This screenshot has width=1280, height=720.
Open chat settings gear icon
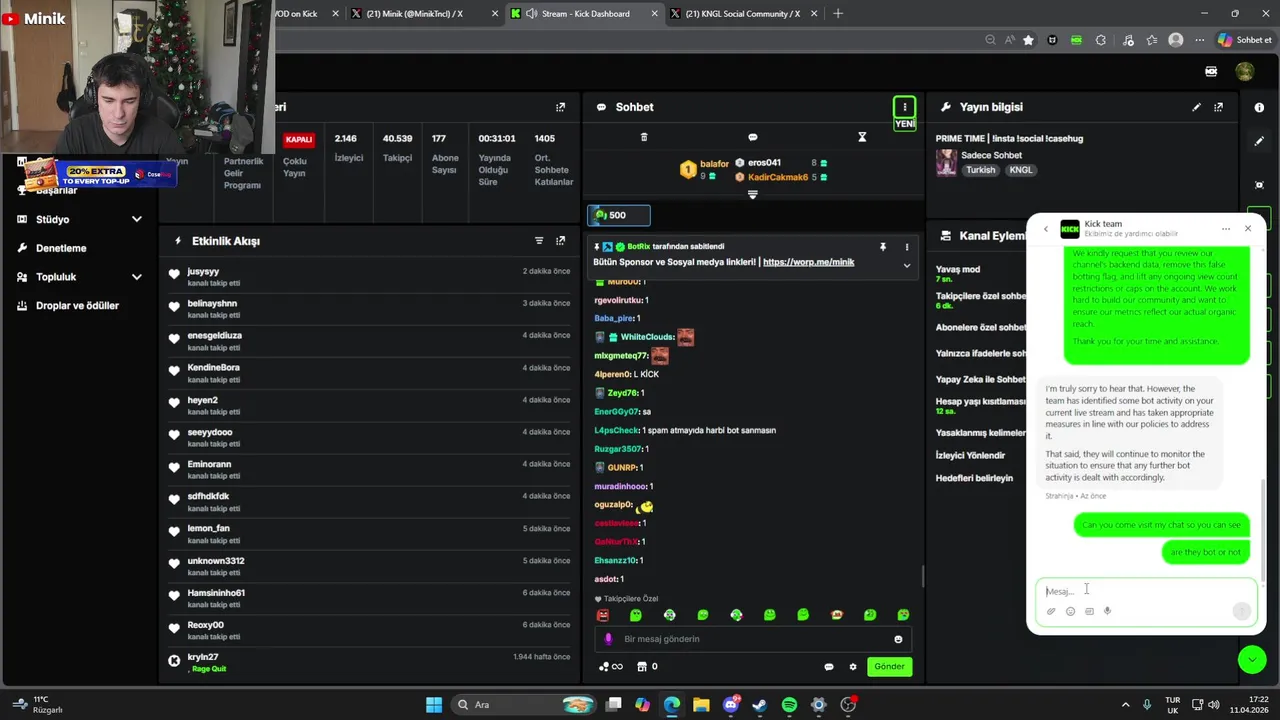tap(853, 667)
